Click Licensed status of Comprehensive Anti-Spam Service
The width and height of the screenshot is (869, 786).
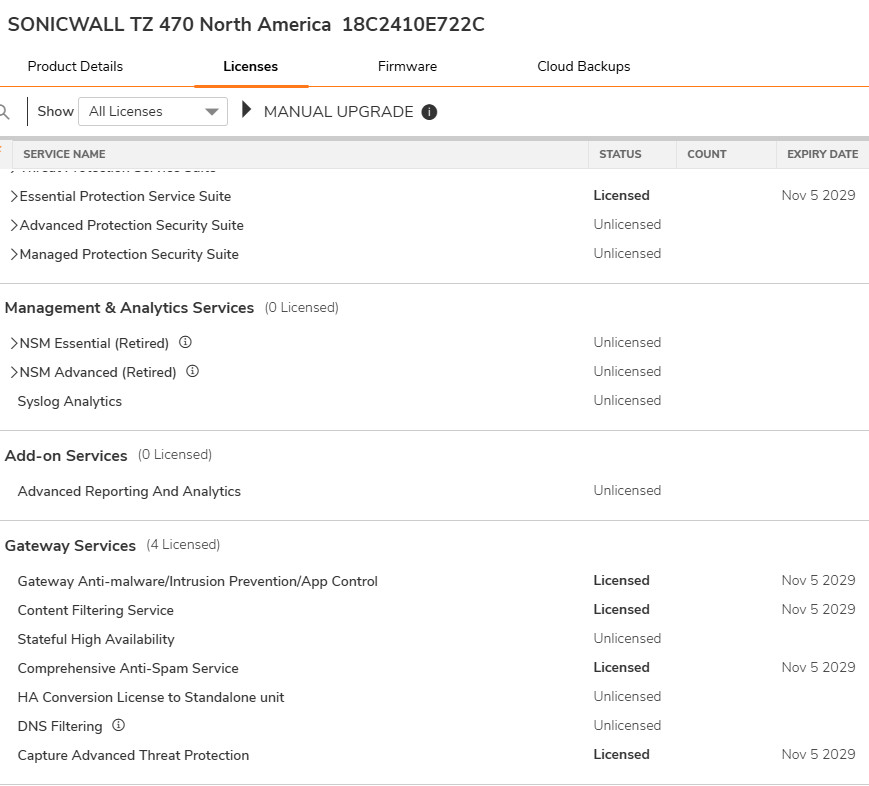[x=621, y=667]
